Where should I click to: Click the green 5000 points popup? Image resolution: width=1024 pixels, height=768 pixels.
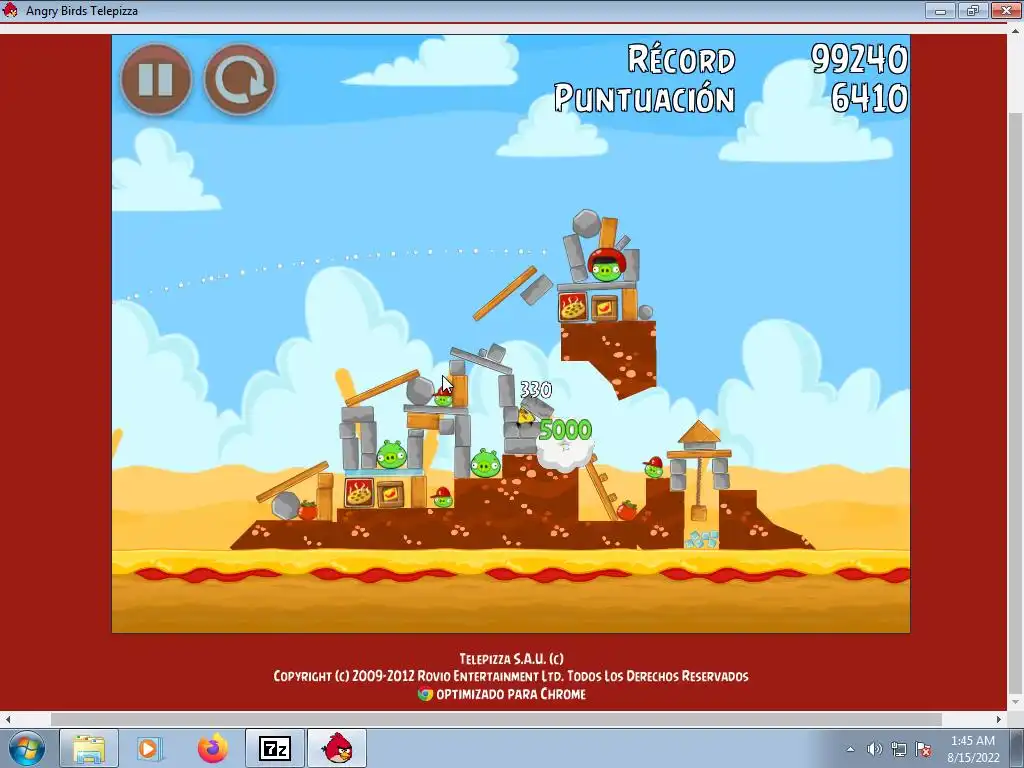click(x=566, y=430)
